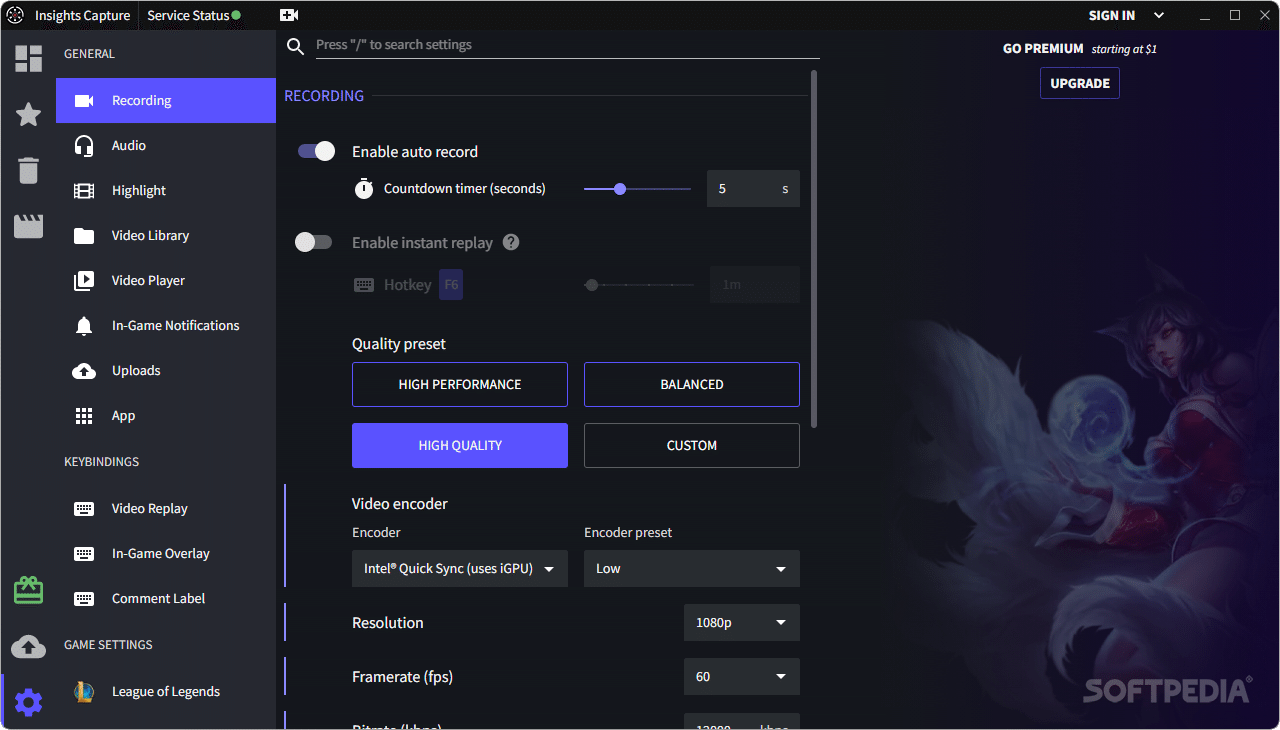Open the dashboard grid icon in left rail
Screen dimensions: 1280x730
tap(28, 58)
